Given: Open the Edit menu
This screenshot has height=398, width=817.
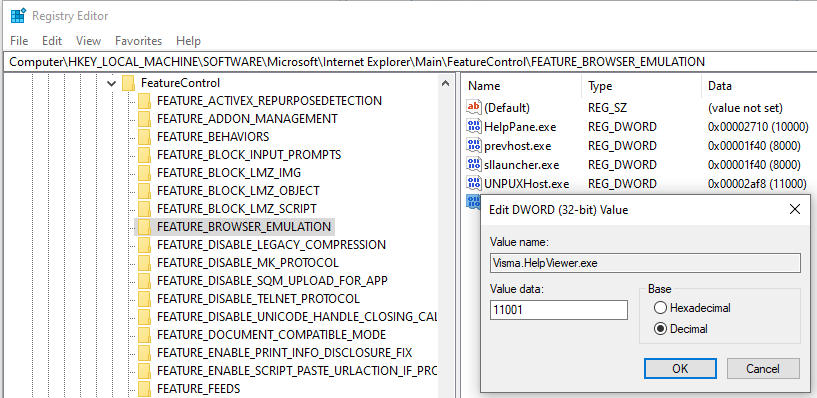Looking at the screenshot, I should point(52,41).
